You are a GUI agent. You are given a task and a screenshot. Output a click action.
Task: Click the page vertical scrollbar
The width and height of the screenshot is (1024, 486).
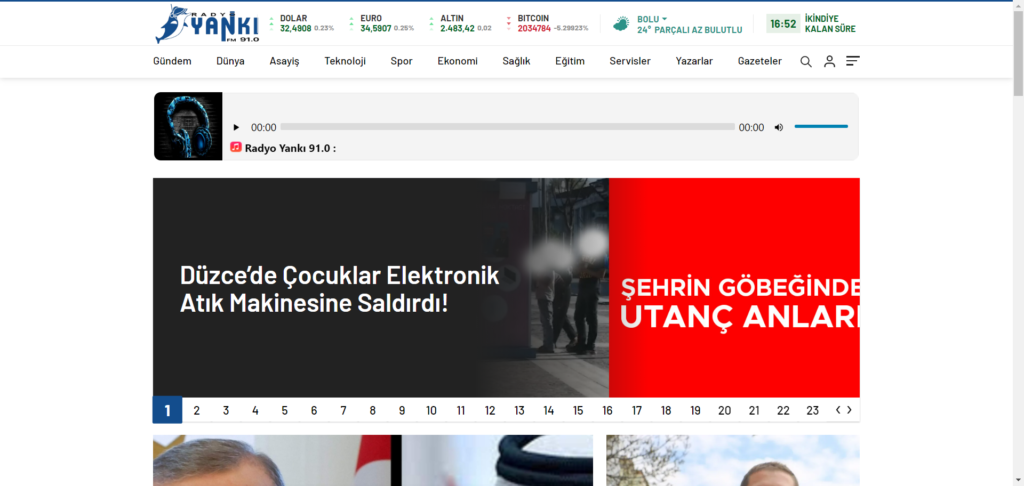pyautogui.click(x=1018, y=250)
